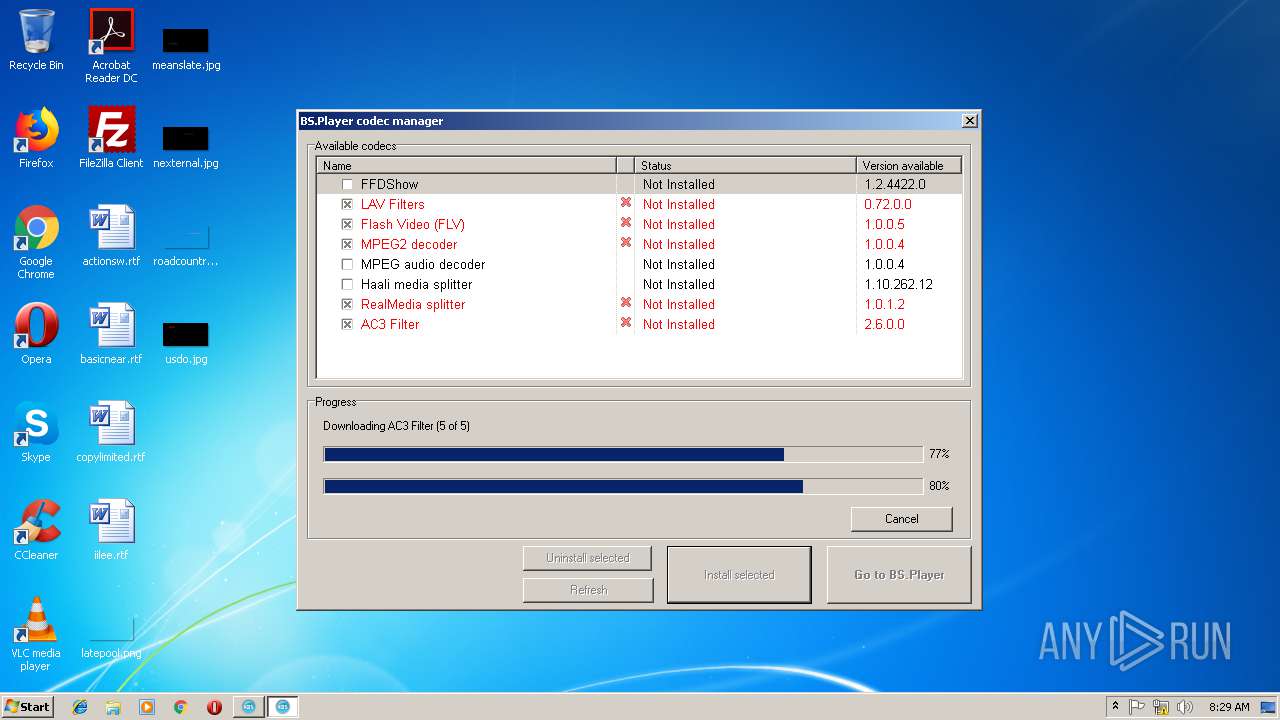Viewport: 1280px width, 720px height.
Task: Uncheck the LAV Filters checkbox
Action: click(347, 205)
